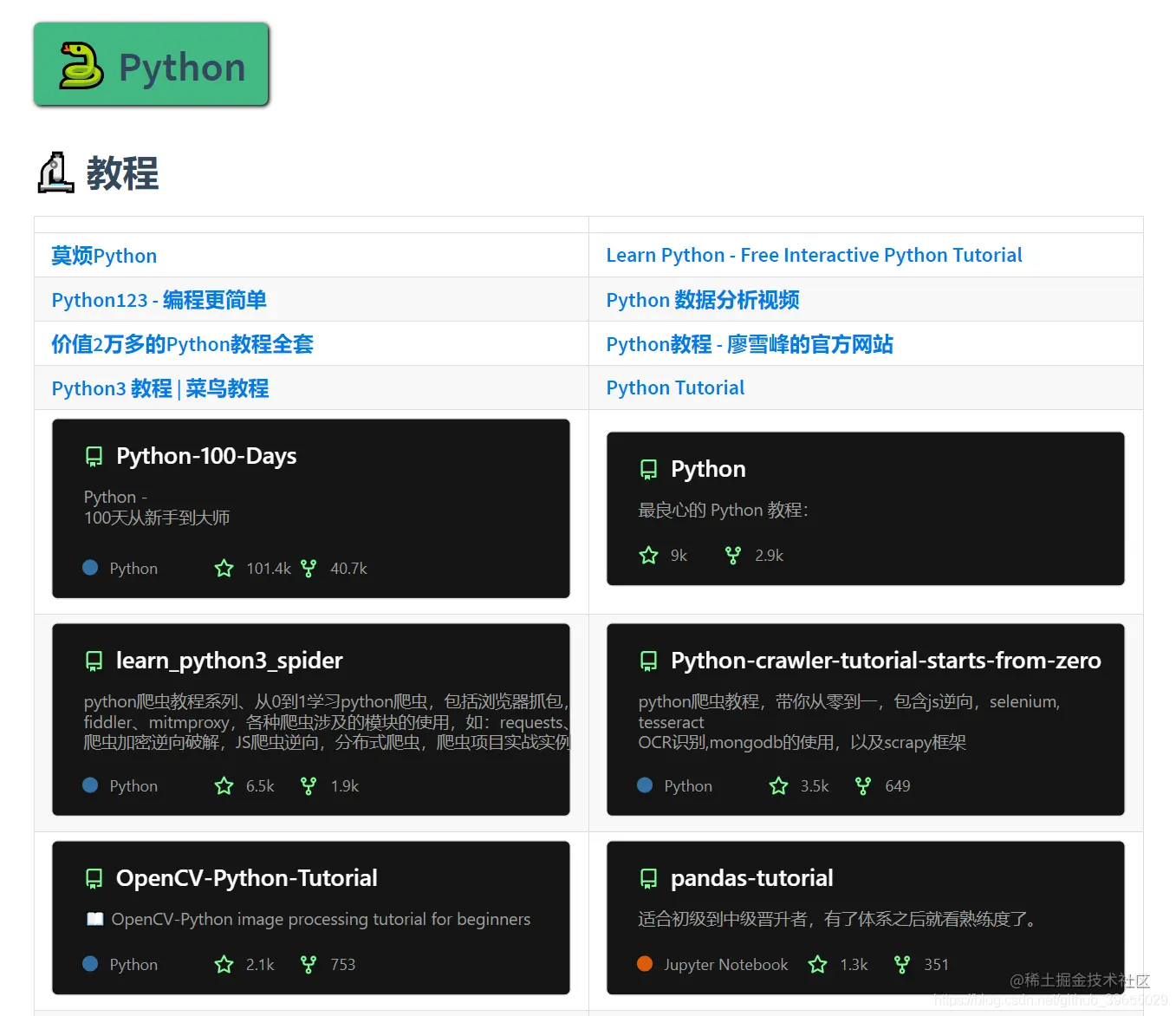Viewport: 1176px width, 1016px height.
Task: Click the fork icon next to 753
Action: click(308, 965)
